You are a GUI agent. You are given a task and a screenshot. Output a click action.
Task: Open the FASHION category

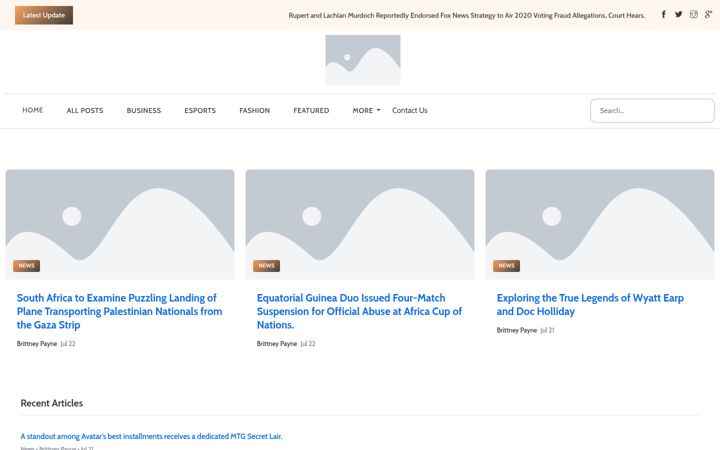254,110
